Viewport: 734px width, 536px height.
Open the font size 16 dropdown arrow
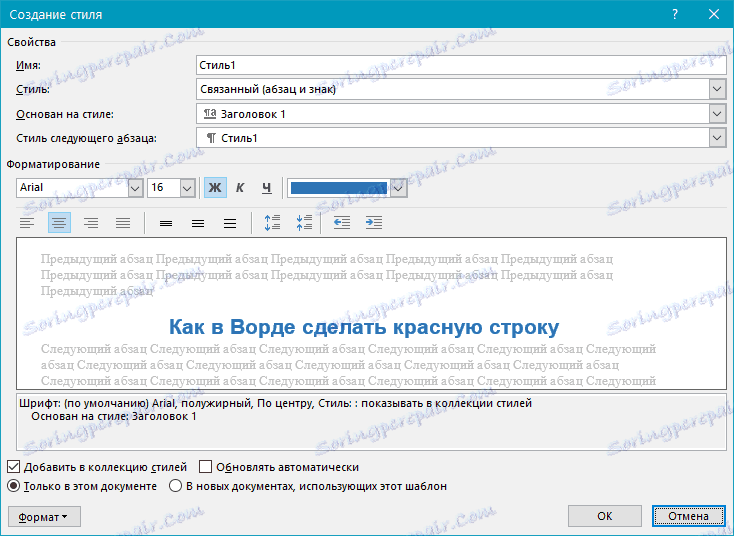pos(187,188)
